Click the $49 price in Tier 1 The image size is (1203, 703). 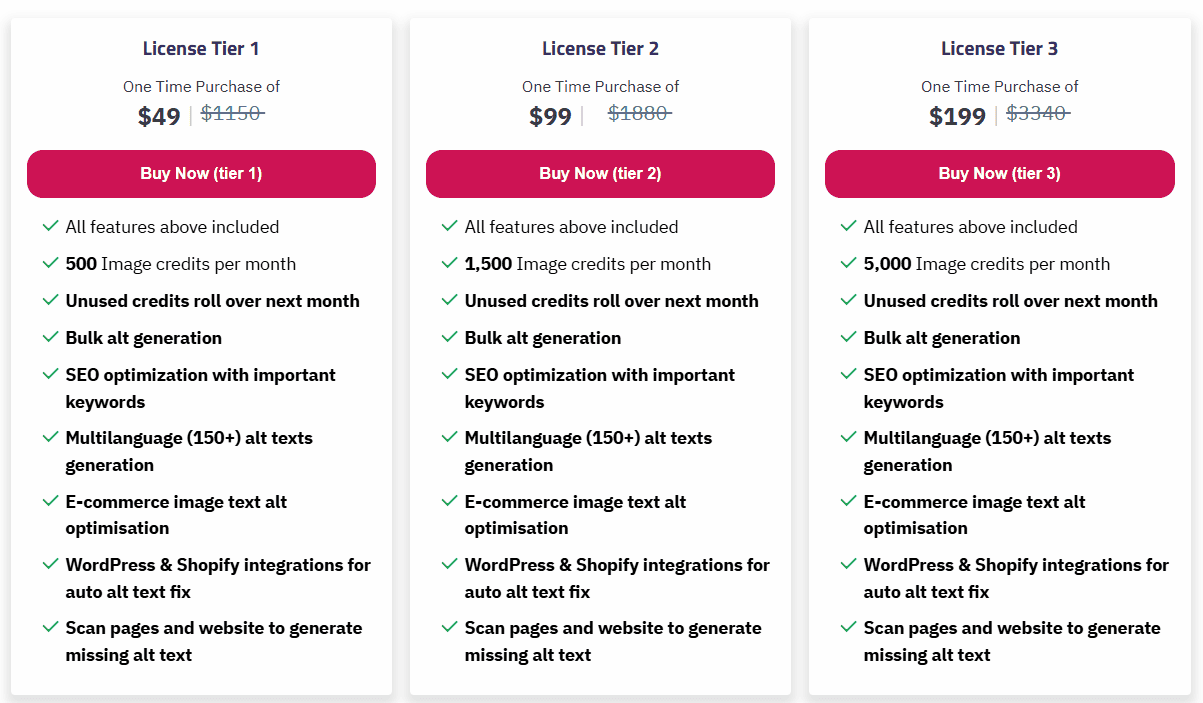click(x=159, y=117)
